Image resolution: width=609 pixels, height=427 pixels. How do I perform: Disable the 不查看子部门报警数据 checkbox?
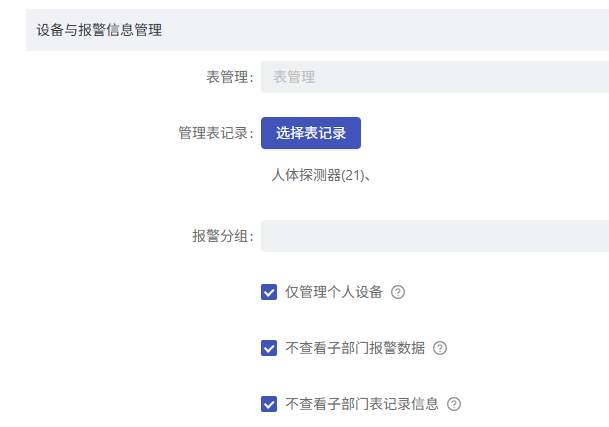[x=269, y=348]
